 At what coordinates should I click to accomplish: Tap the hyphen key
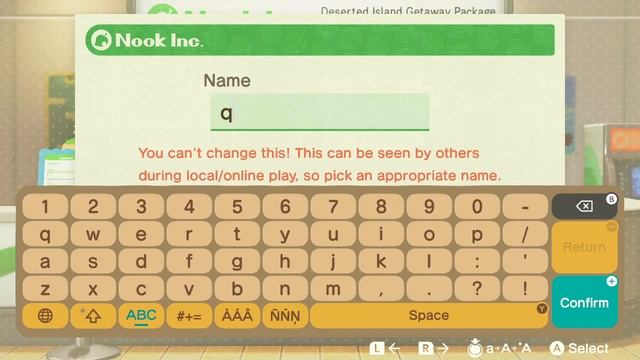pos(525,206)
